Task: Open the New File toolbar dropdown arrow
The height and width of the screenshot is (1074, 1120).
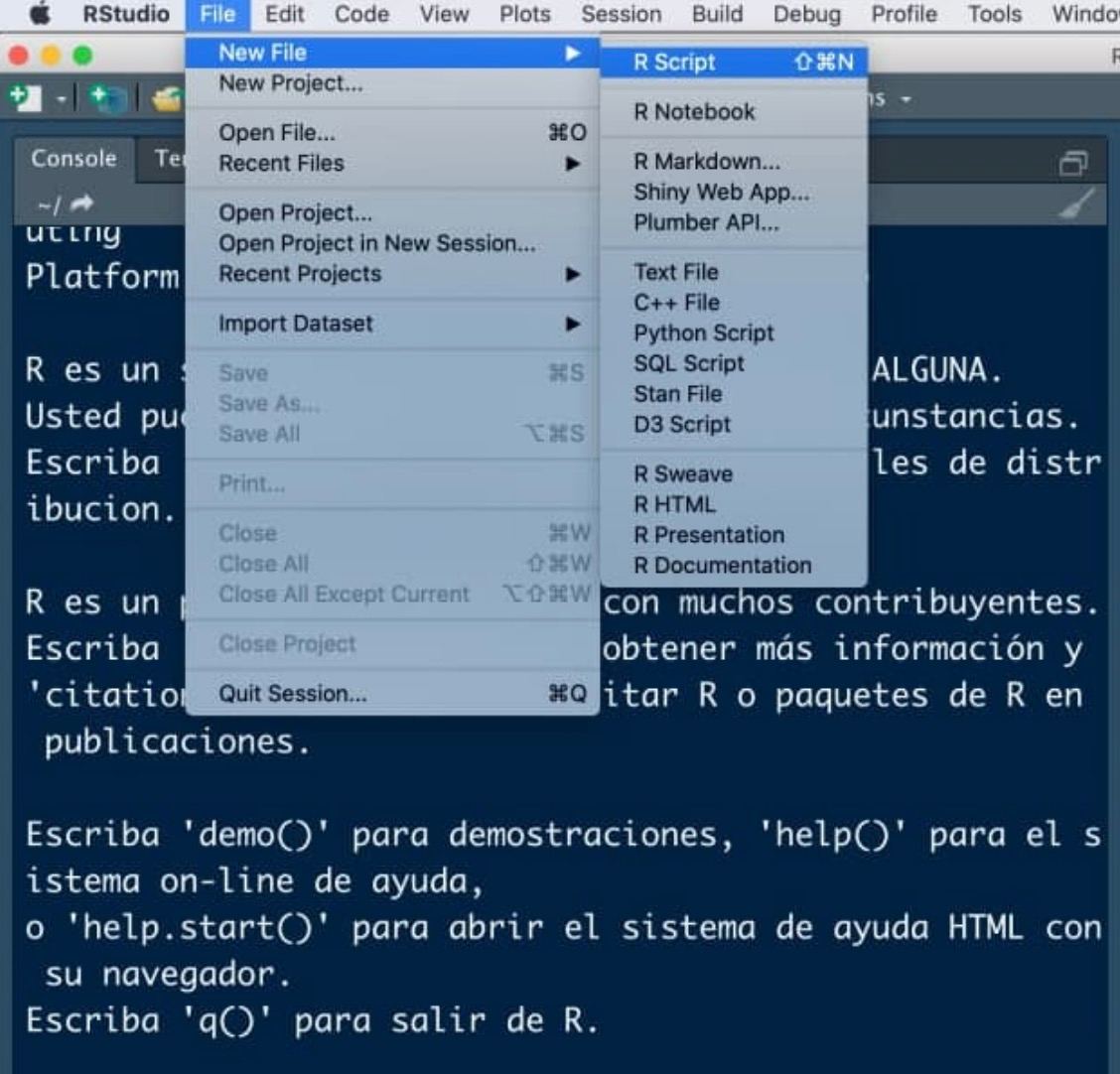Action: pos(61,99)
